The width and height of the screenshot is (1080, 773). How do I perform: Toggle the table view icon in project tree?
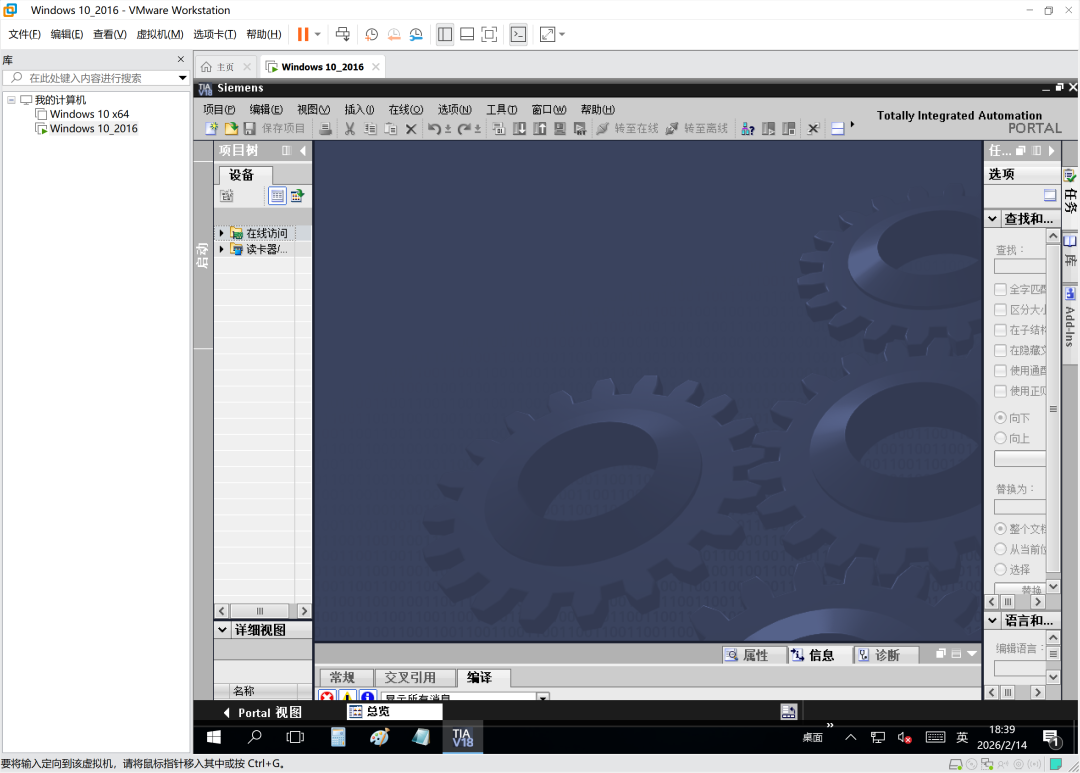[277, 196]
